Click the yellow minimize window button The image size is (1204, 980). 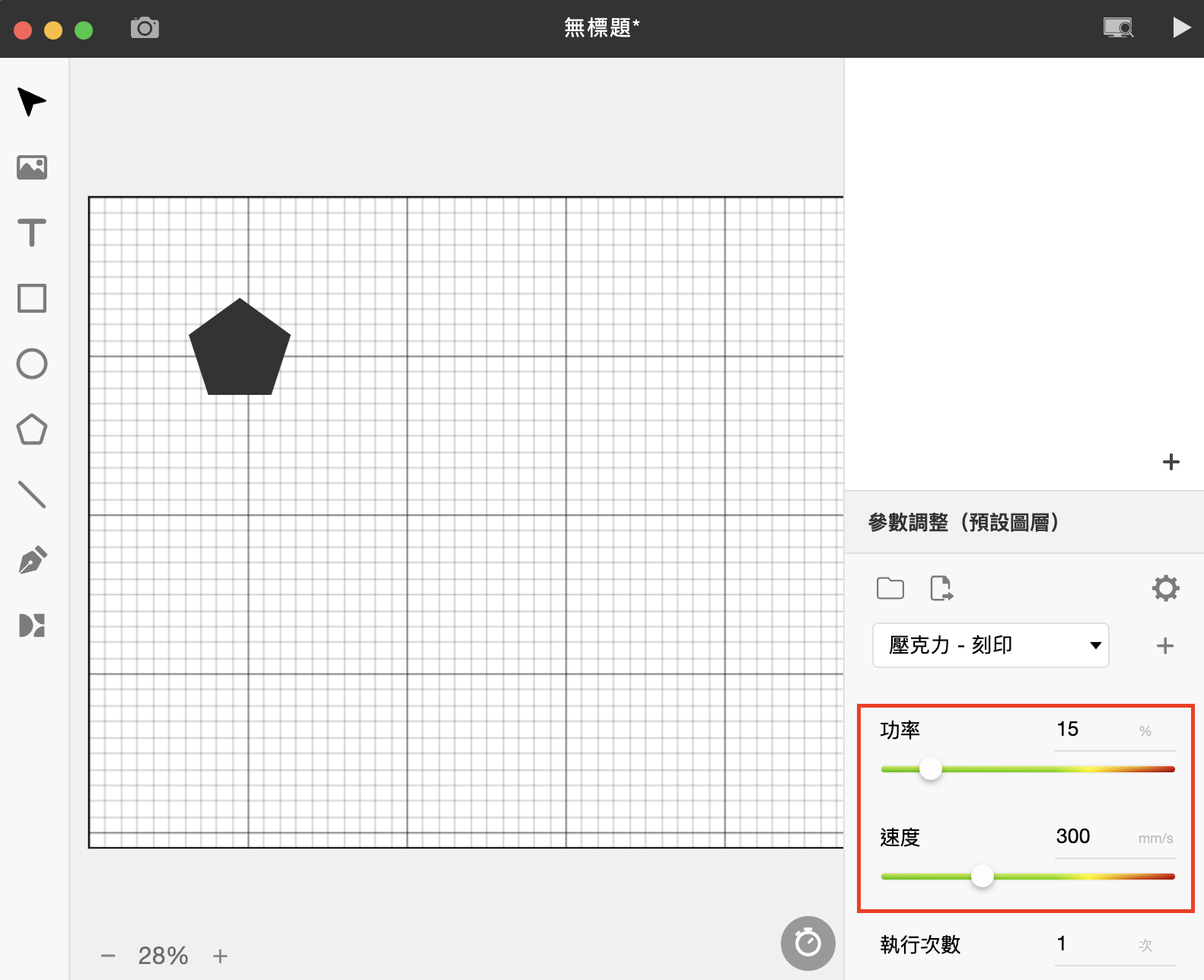tap(53, 30)
